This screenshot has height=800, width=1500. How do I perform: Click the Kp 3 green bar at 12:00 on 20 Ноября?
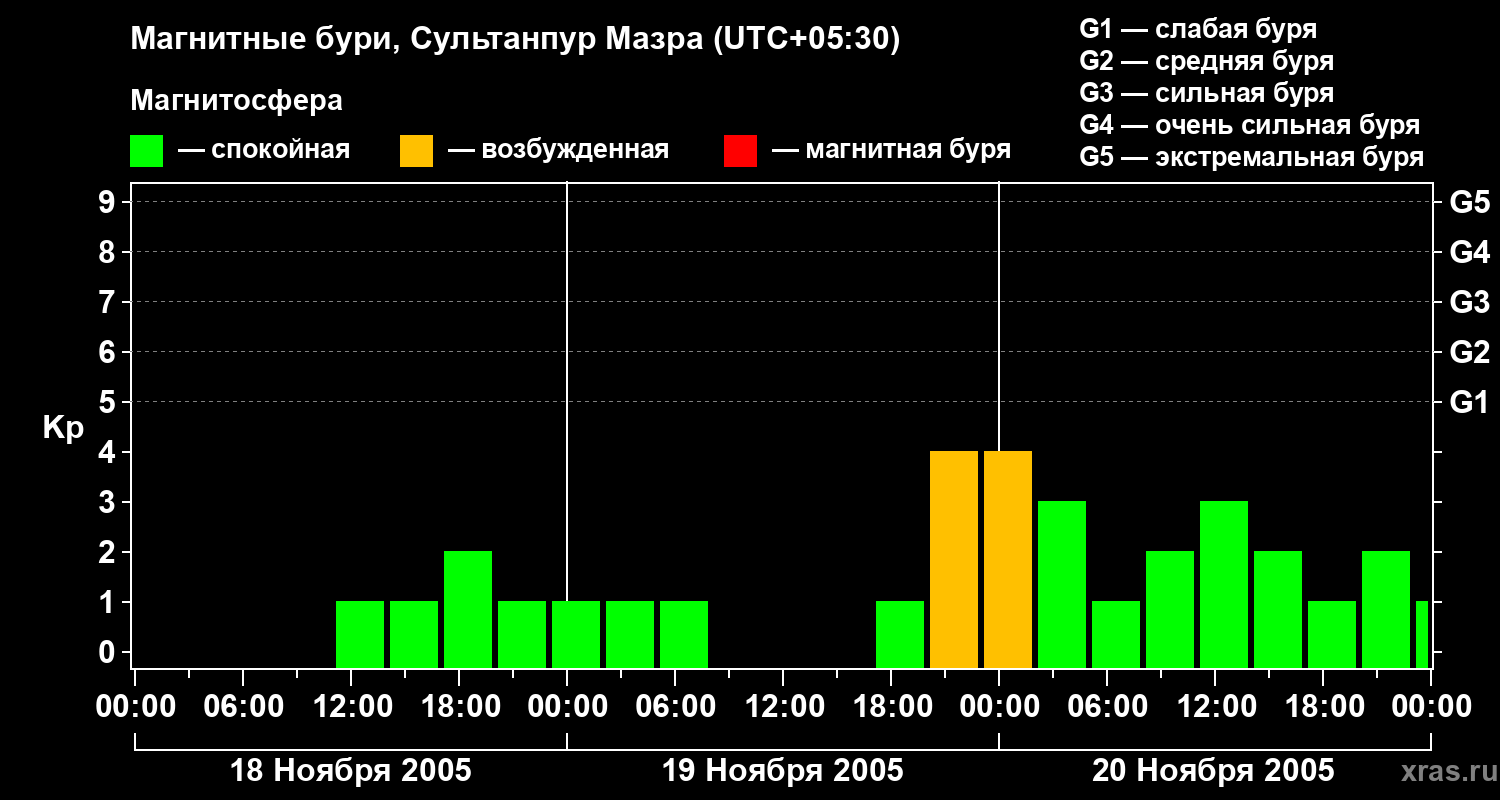[x=1224, y=585]
